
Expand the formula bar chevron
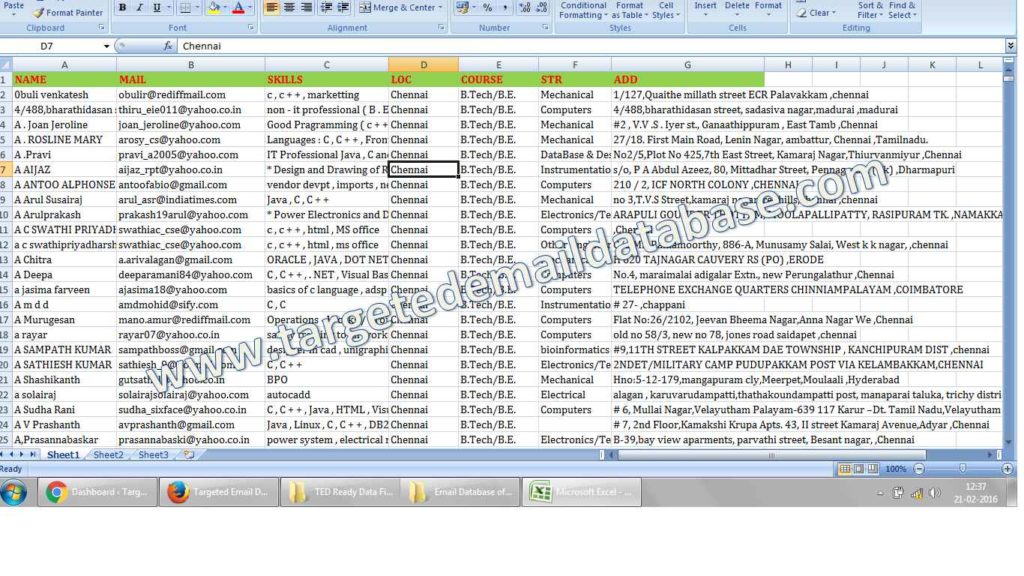coord(1010,46)
